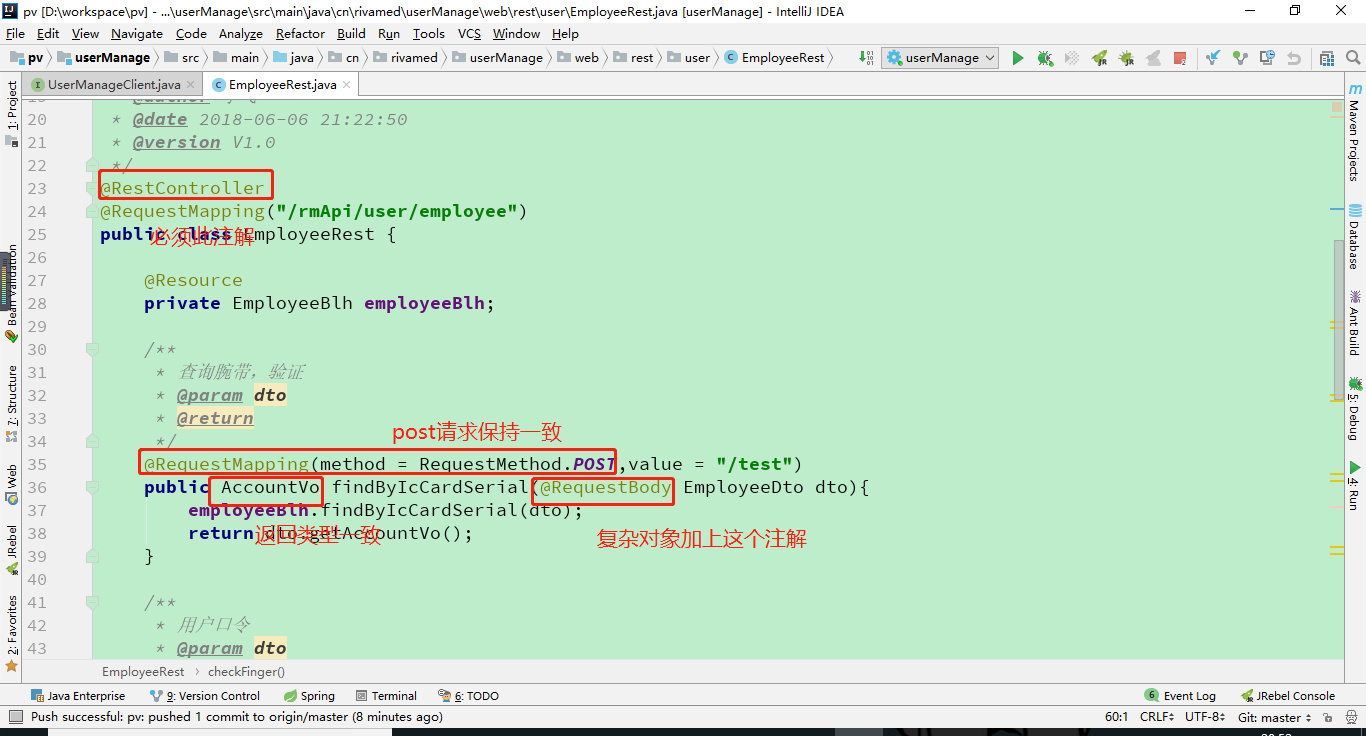Open the Event Log tool window

click(x=1181, y=696)
